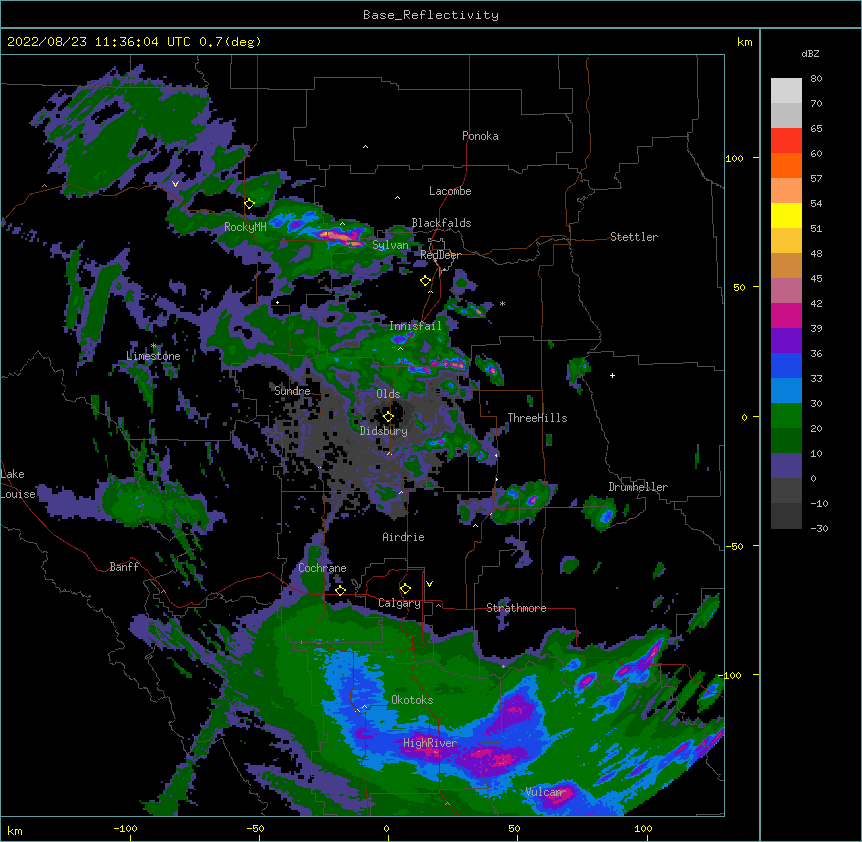The image size is (862, 842).
Task: Select the RedDeer label
Action: point(440,255)
